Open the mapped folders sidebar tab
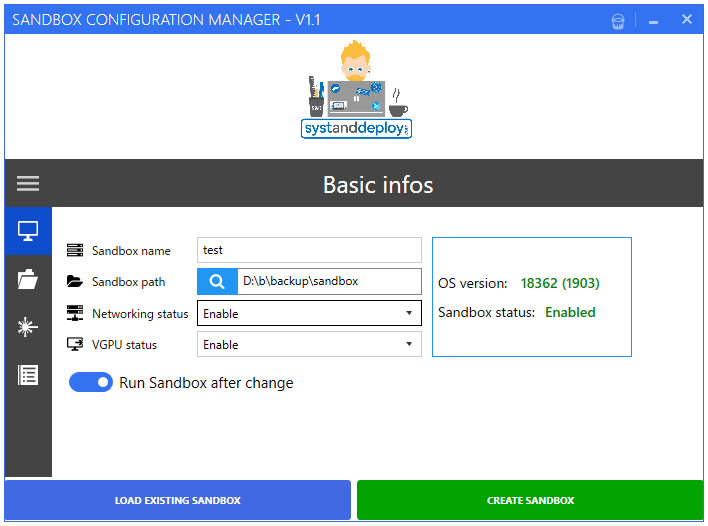Viewport: 708px width, 526px height. point(28,279)
